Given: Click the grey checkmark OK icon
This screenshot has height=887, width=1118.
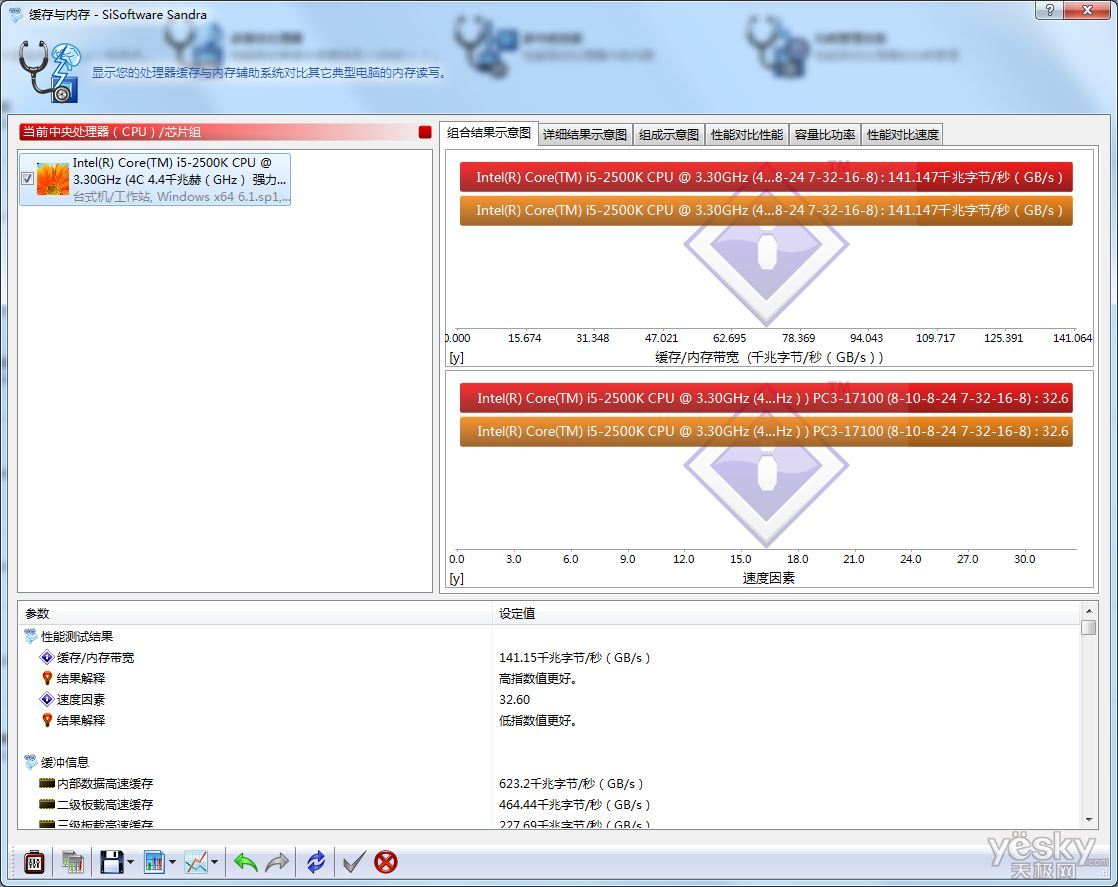Looking at the screenshot, I should coord(354,862).
